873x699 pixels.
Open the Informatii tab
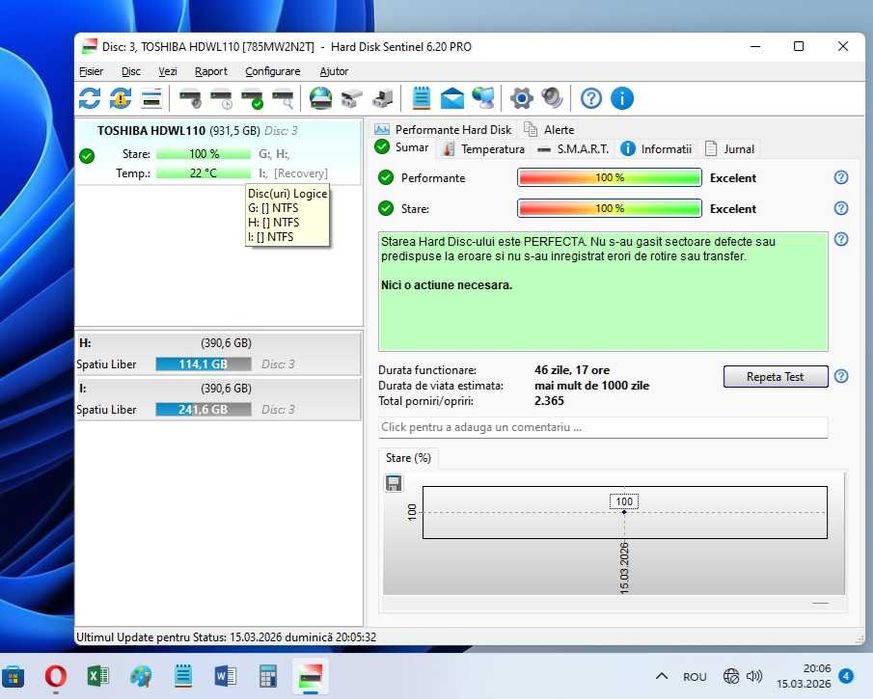(x=657, y=149)
